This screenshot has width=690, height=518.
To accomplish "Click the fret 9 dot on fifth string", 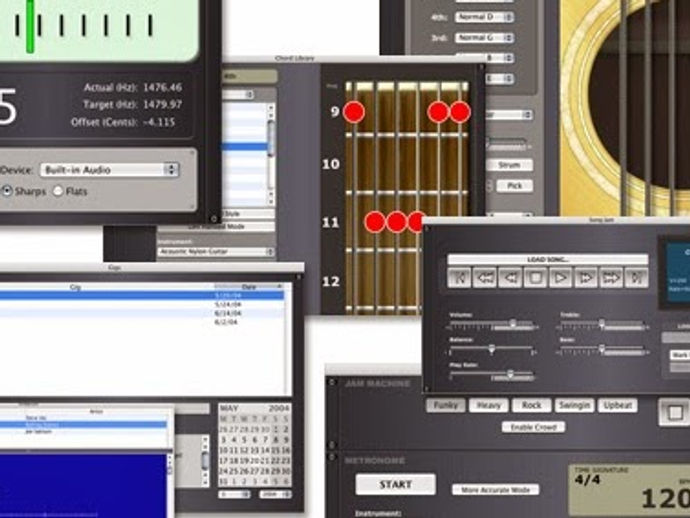I will [438, 112].
